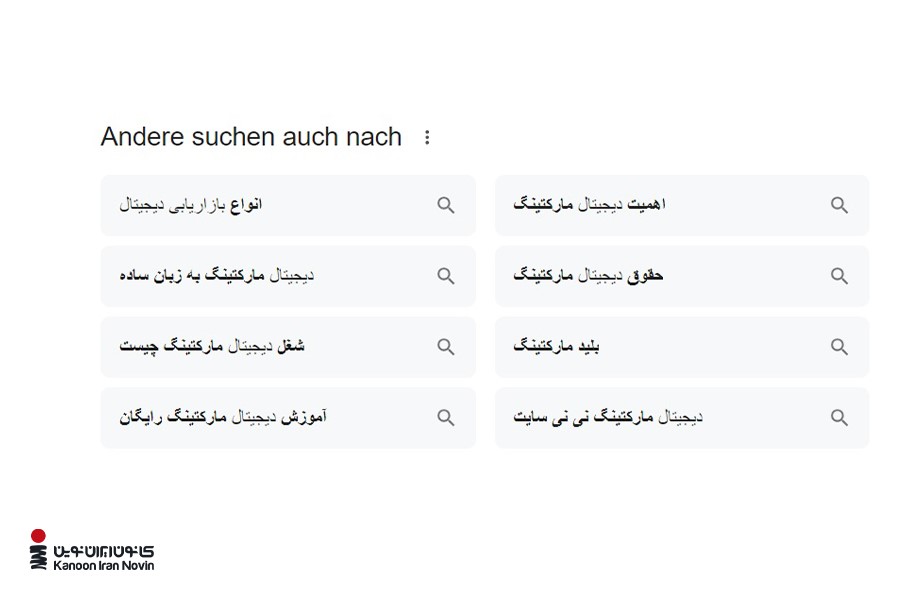Open شغل دیجیتال مارکتینگ چیست suggestion
This screenshot has width=900, height=600.
pyautogui.click(x=212, y=347)
